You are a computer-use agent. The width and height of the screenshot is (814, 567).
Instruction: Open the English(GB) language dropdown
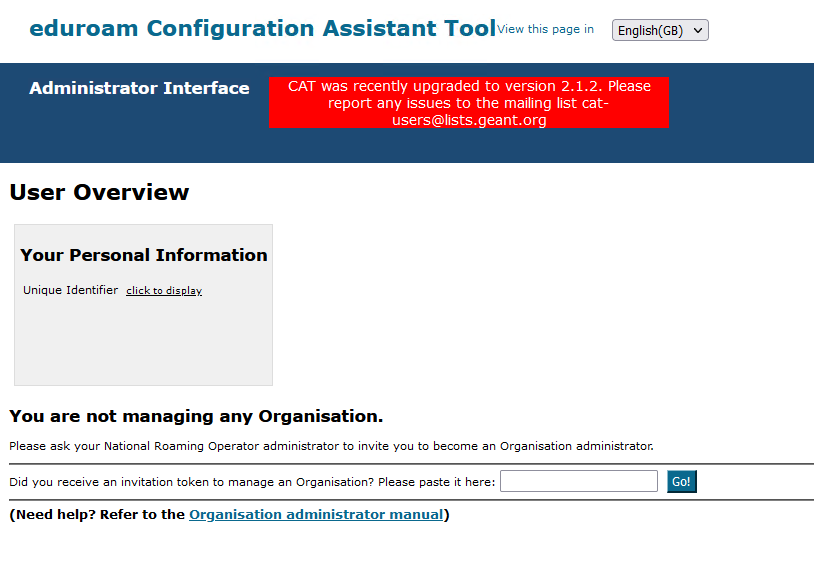[660, 30]
